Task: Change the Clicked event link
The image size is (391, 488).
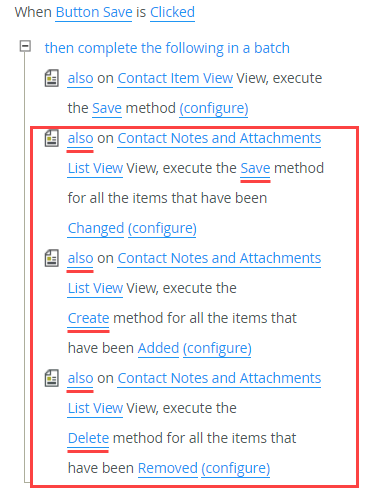Action: coord(172,12)
